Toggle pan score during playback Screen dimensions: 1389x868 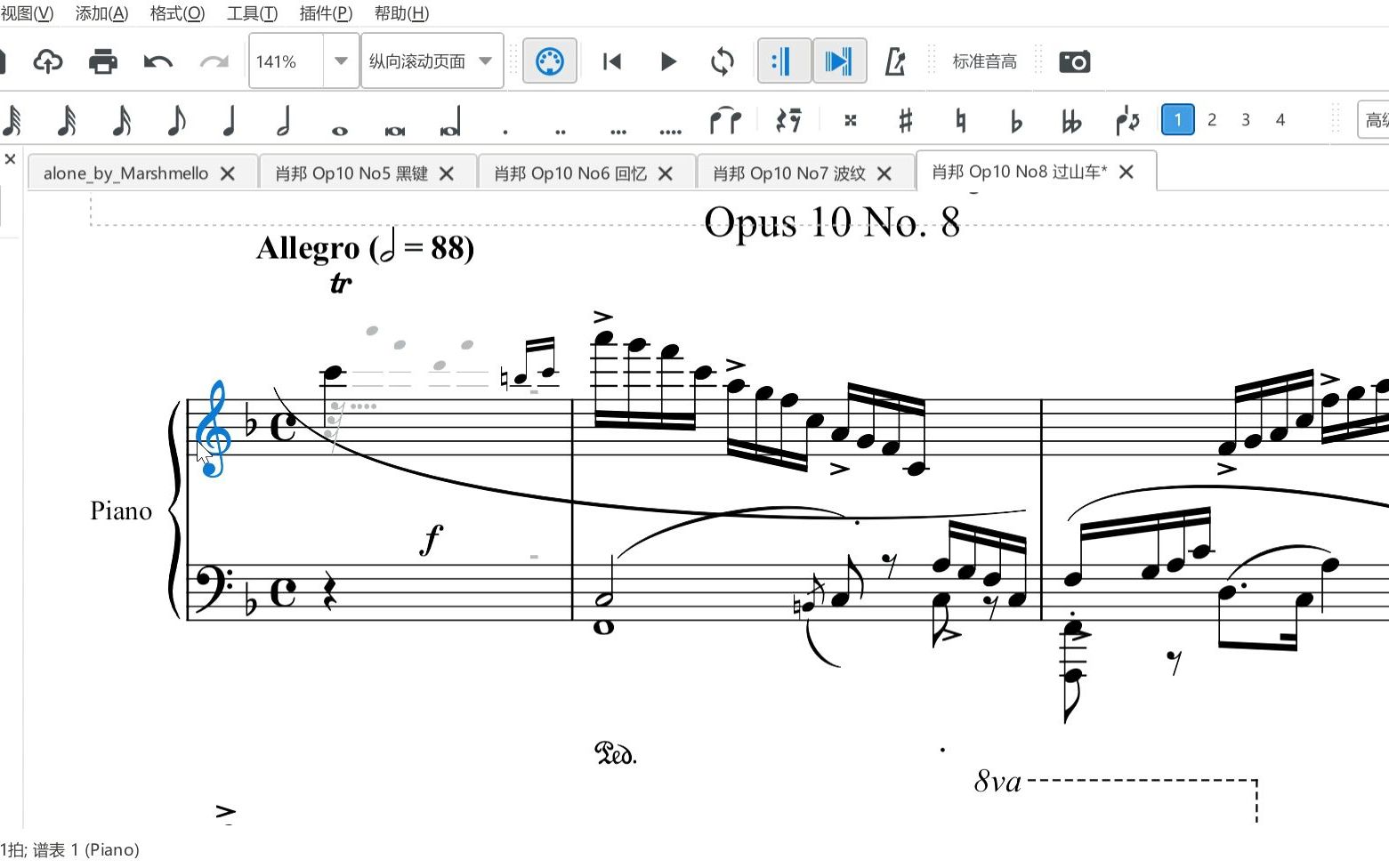point(839,61)
